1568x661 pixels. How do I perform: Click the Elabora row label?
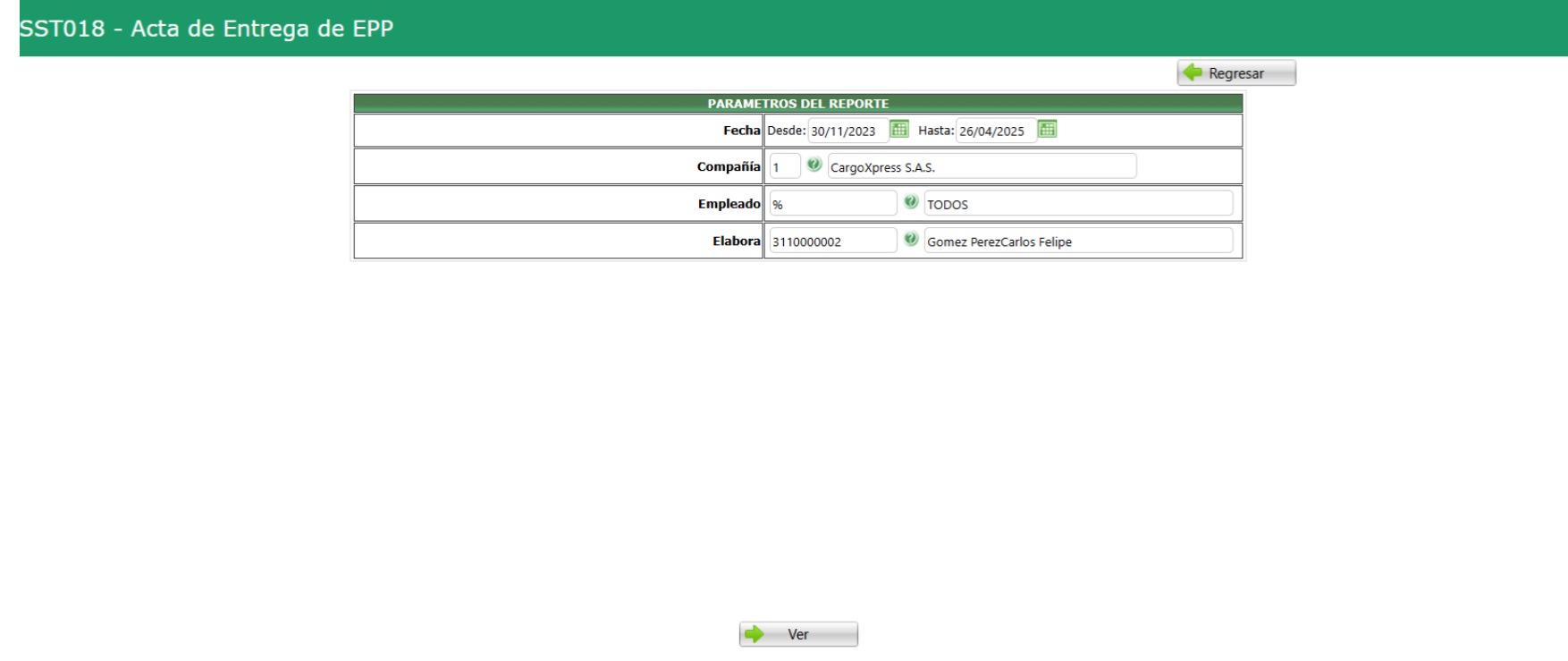tap(737, 242)
